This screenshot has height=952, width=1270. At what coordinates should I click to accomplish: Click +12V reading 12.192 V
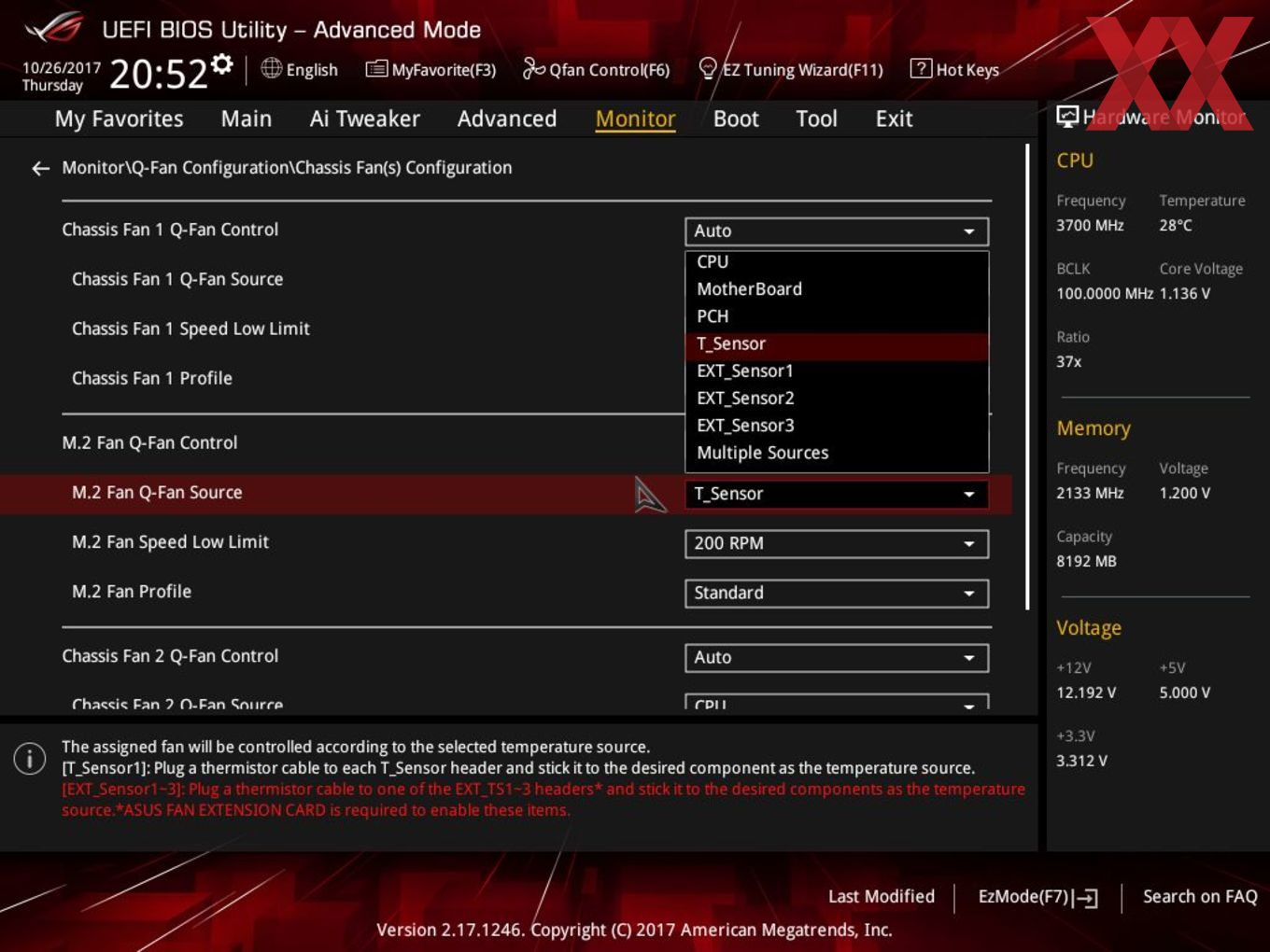pos(1086,693)
